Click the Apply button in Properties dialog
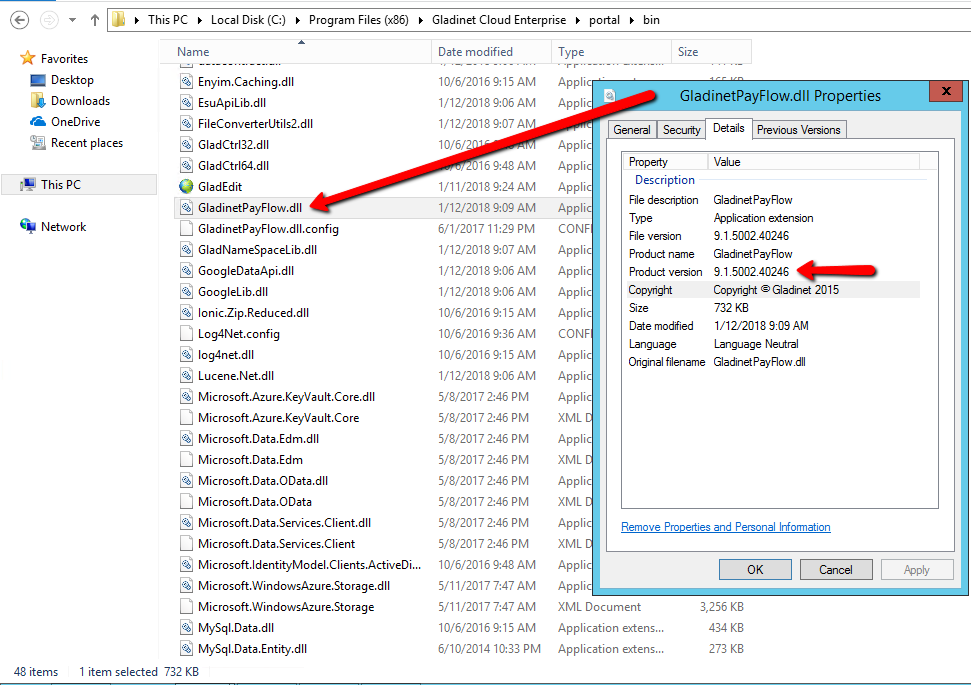Image resolution: width=971 pixels, height=685 pixels. (917, 570)
